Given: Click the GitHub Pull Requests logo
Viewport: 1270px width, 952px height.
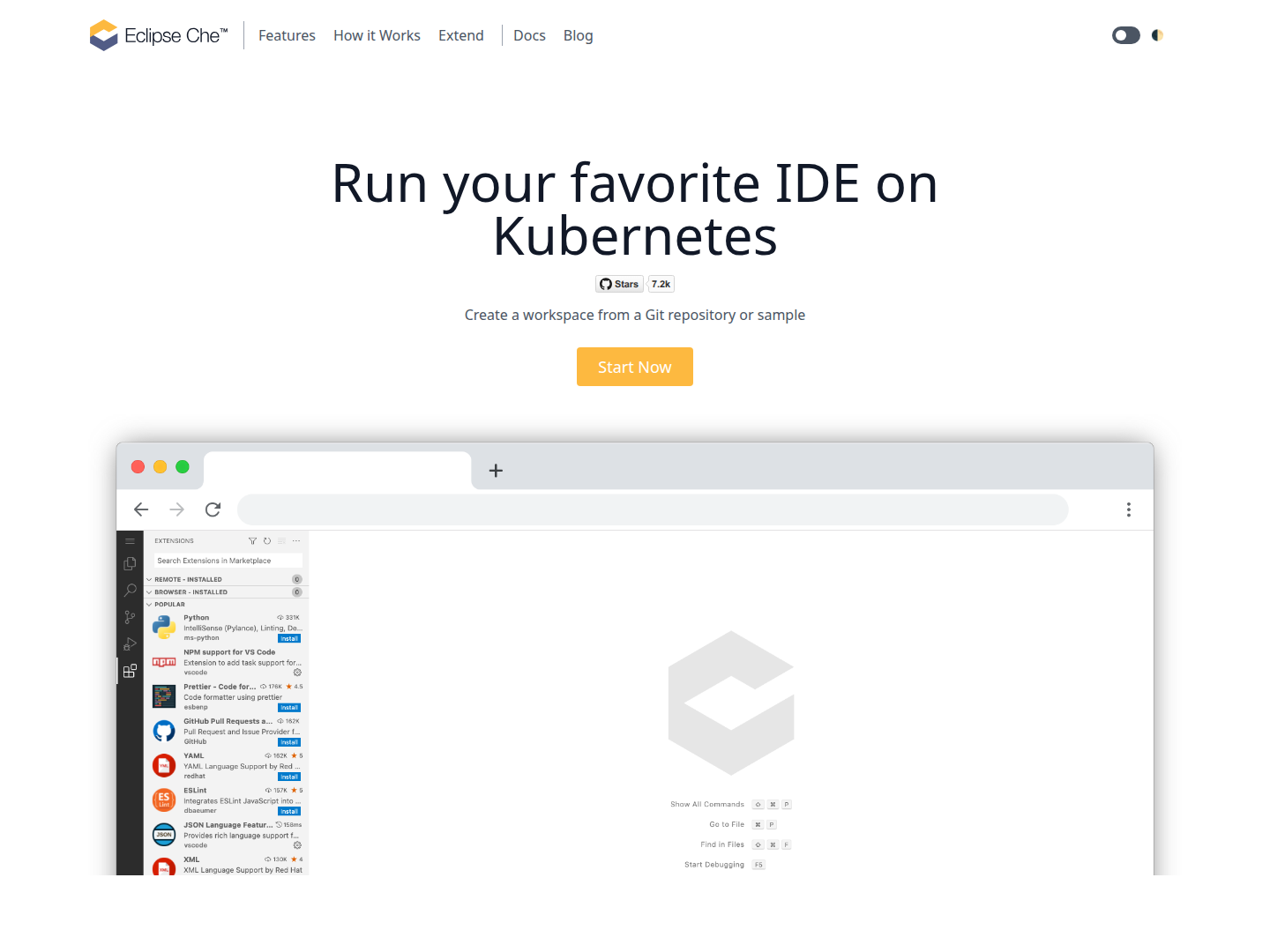Looking at the screenshot, I should click(x=164, y=731).
